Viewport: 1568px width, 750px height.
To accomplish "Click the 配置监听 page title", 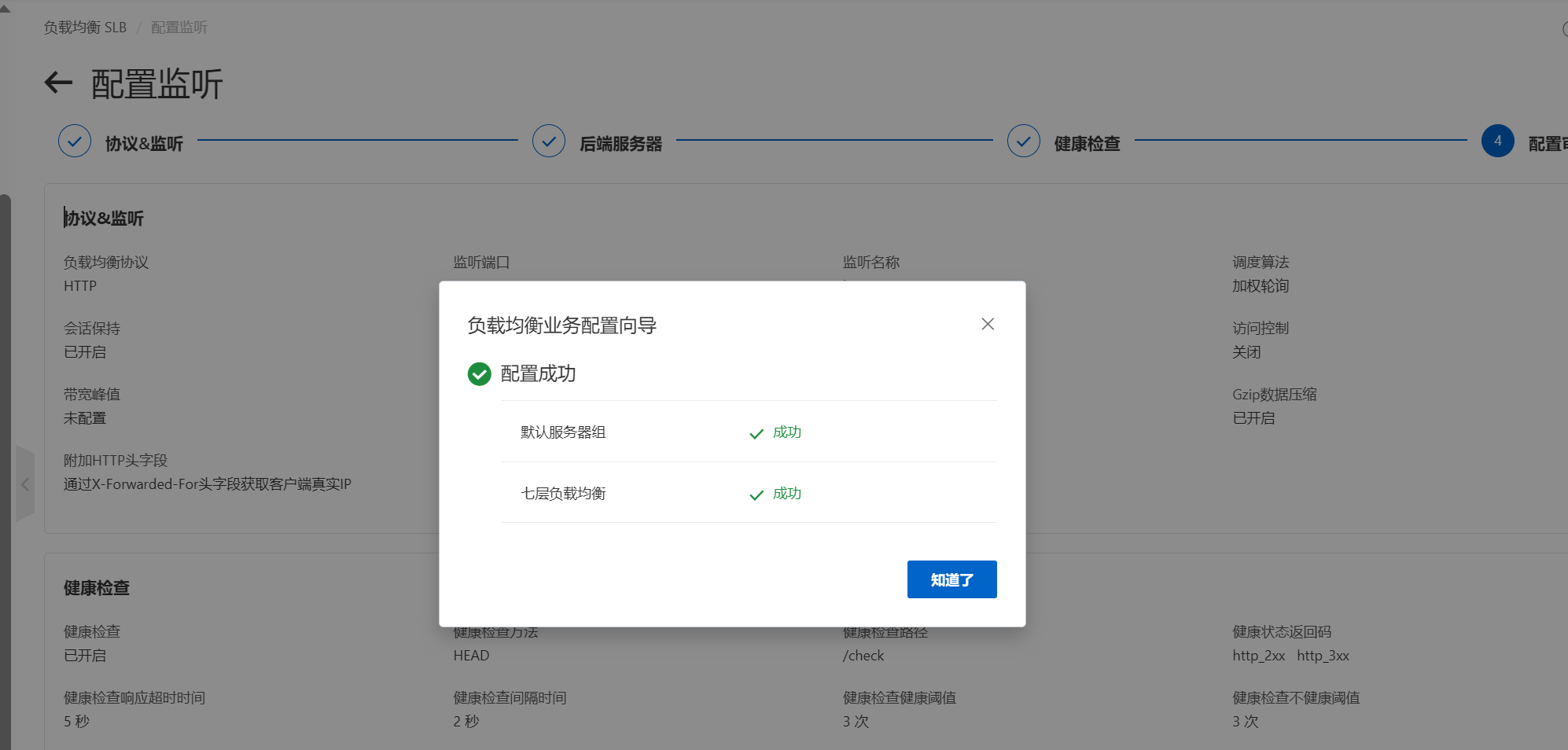I will click(157, 84).
